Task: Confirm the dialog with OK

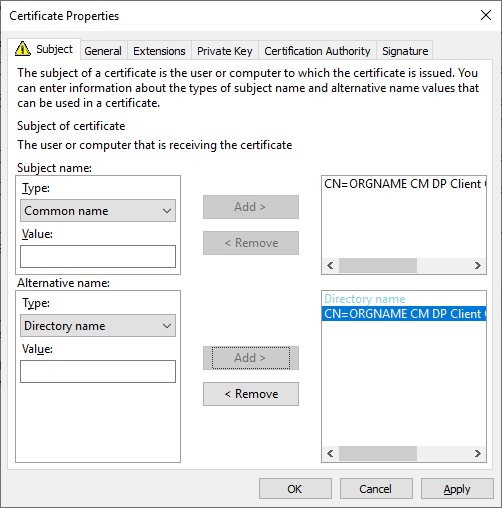Action: (x=295, y=489)
